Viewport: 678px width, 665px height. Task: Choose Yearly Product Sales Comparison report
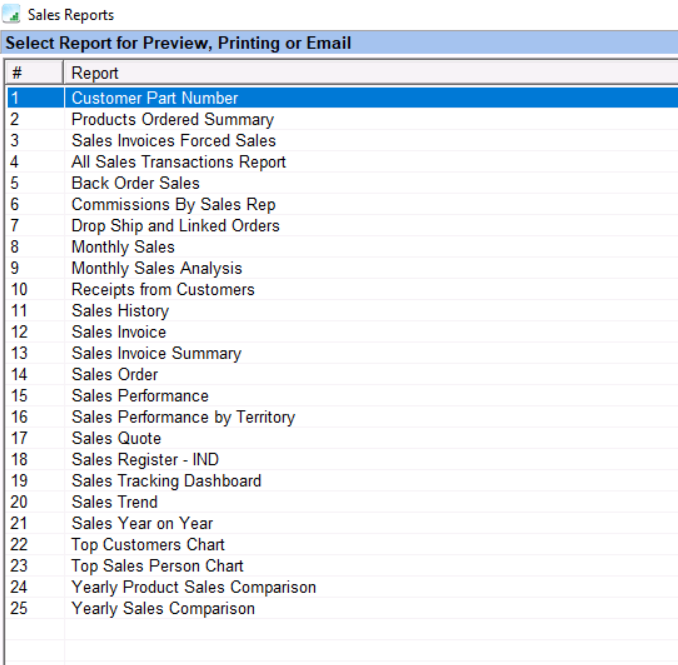(x=193, y=587)
